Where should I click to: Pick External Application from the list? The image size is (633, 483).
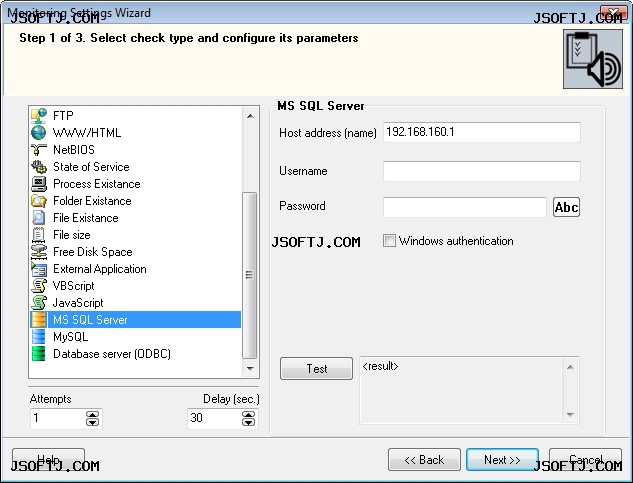[100, 269]
